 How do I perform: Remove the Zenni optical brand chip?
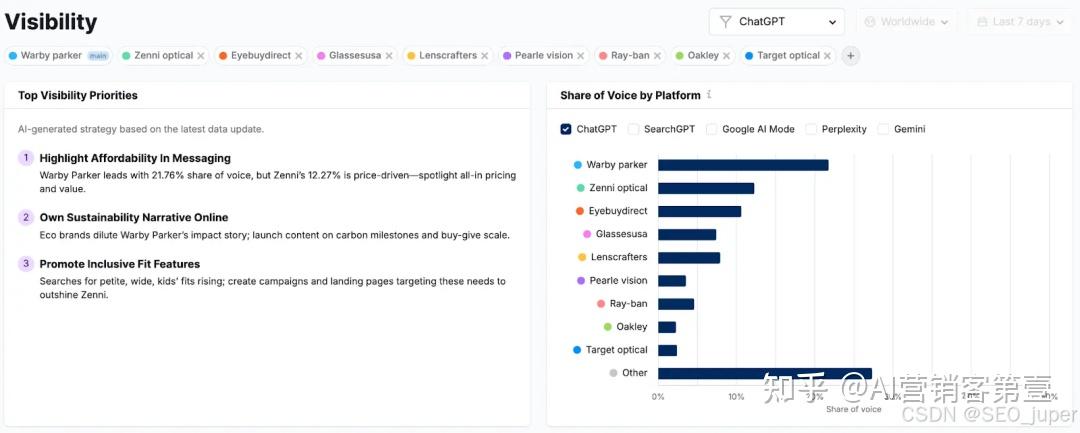[201, 56]
